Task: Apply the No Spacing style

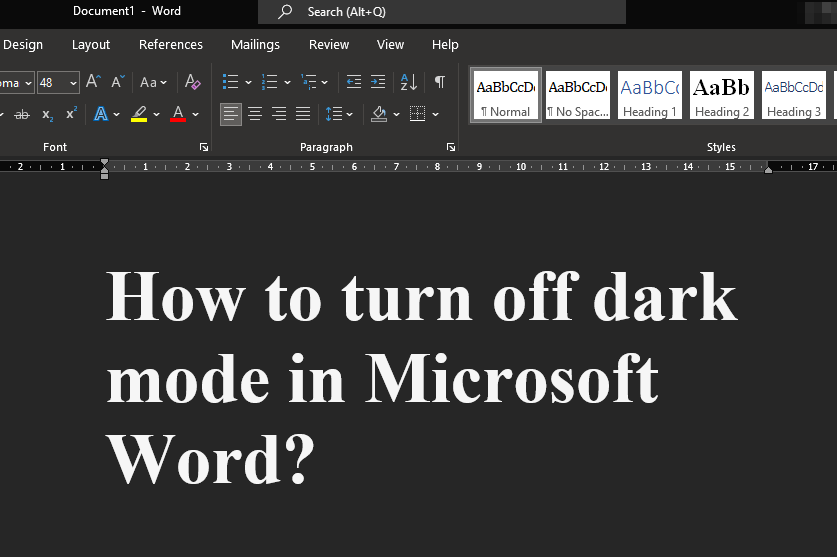Action: coord(578,95)
